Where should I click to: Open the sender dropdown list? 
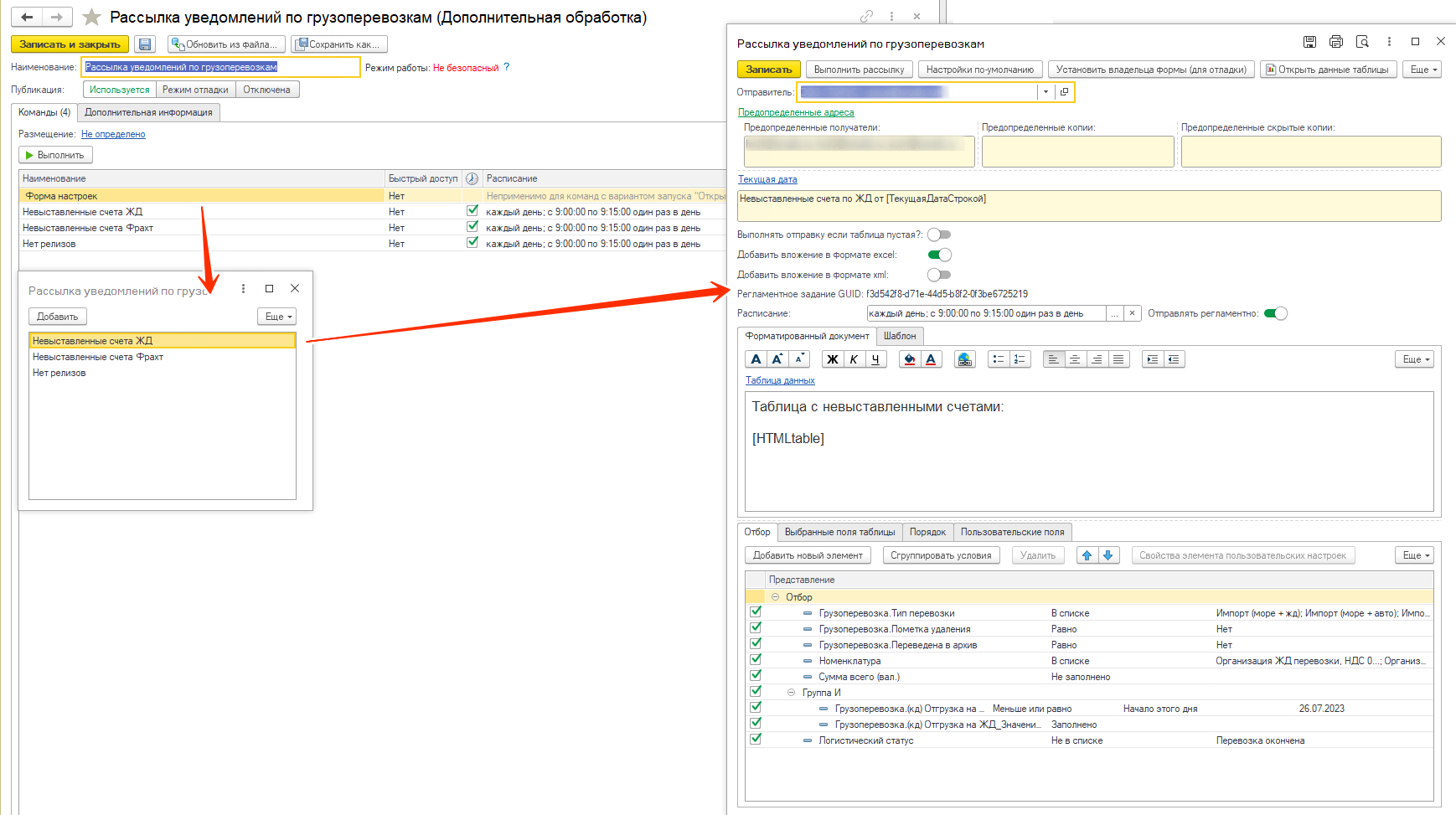[x=1046, y=92]
